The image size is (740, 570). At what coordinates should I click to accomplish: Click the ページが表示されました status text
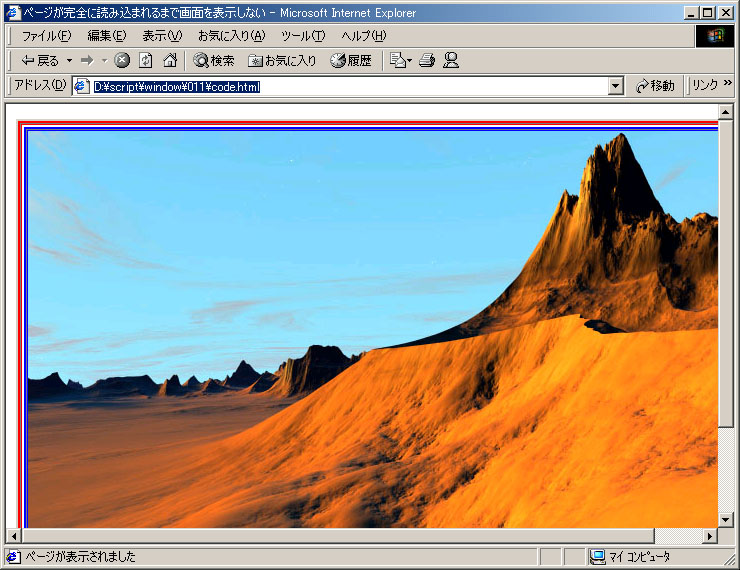(80, 557)
